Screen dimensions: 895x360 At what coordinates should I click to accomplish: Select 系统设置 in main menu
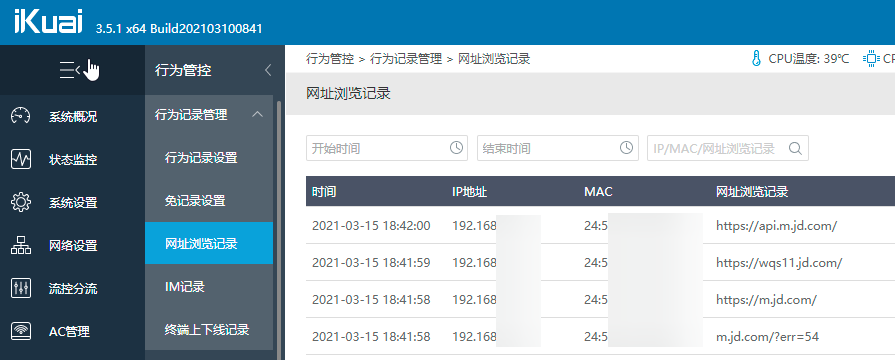click(x=72, y=203)
